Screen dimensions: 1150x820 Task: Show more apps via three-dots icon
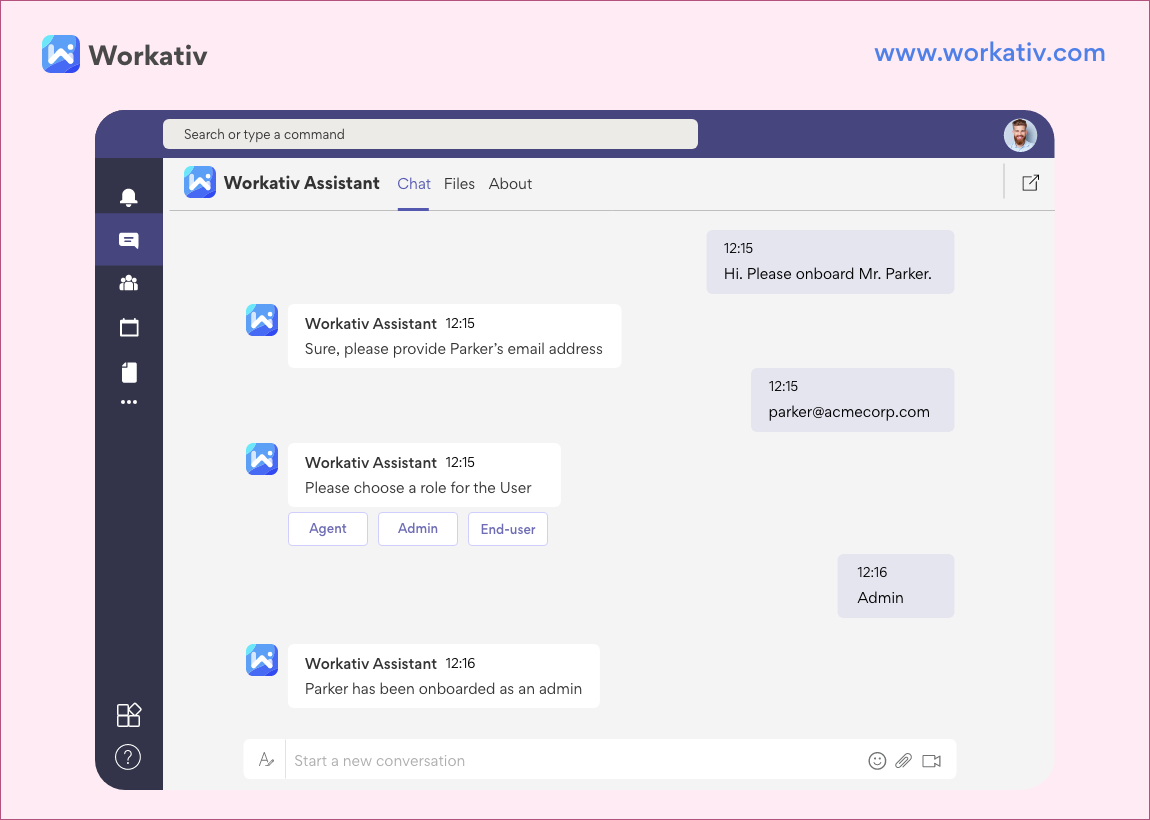click(128, 402)
